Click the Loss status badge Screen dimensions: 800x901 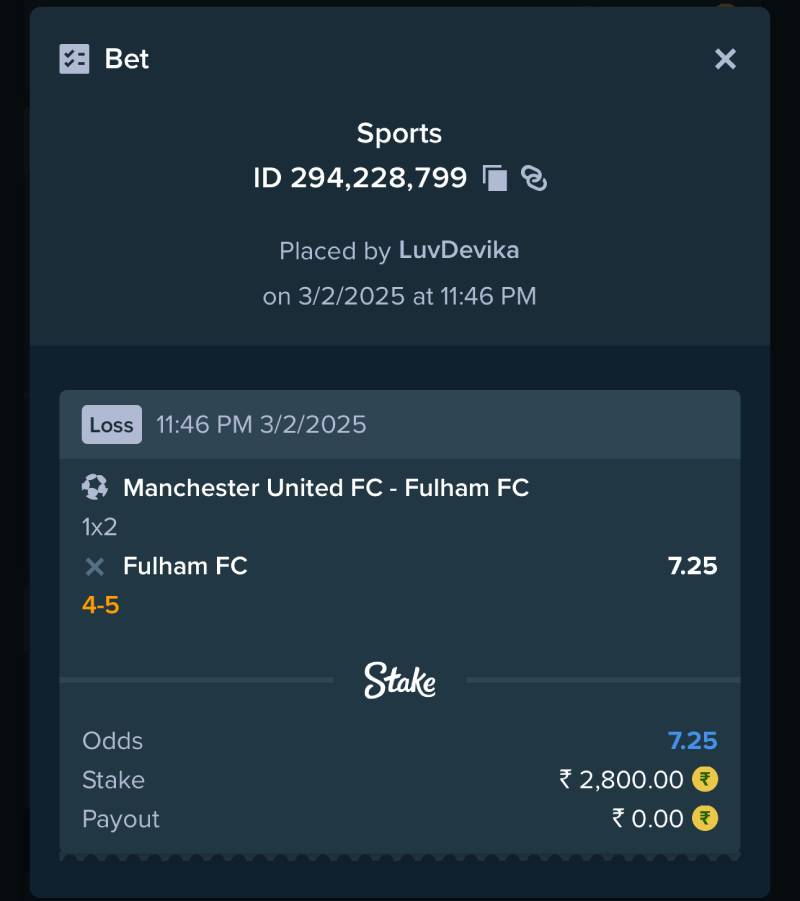[x=111, y=424]
